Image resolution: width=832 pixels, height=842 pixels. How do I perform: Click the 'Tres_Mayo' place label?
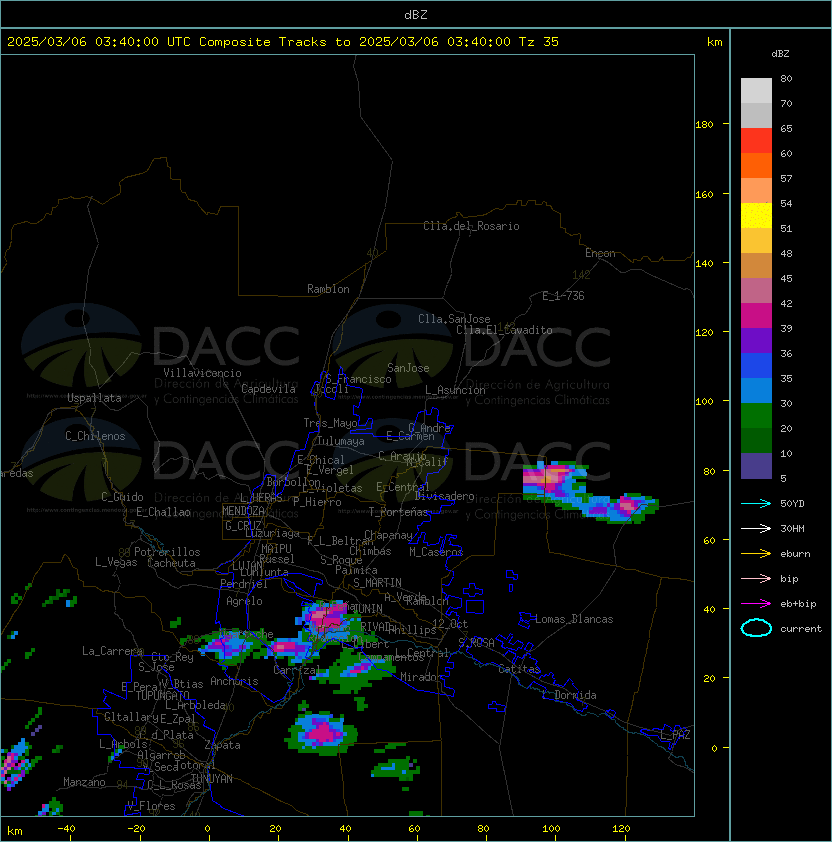click(x=330, y=423)
